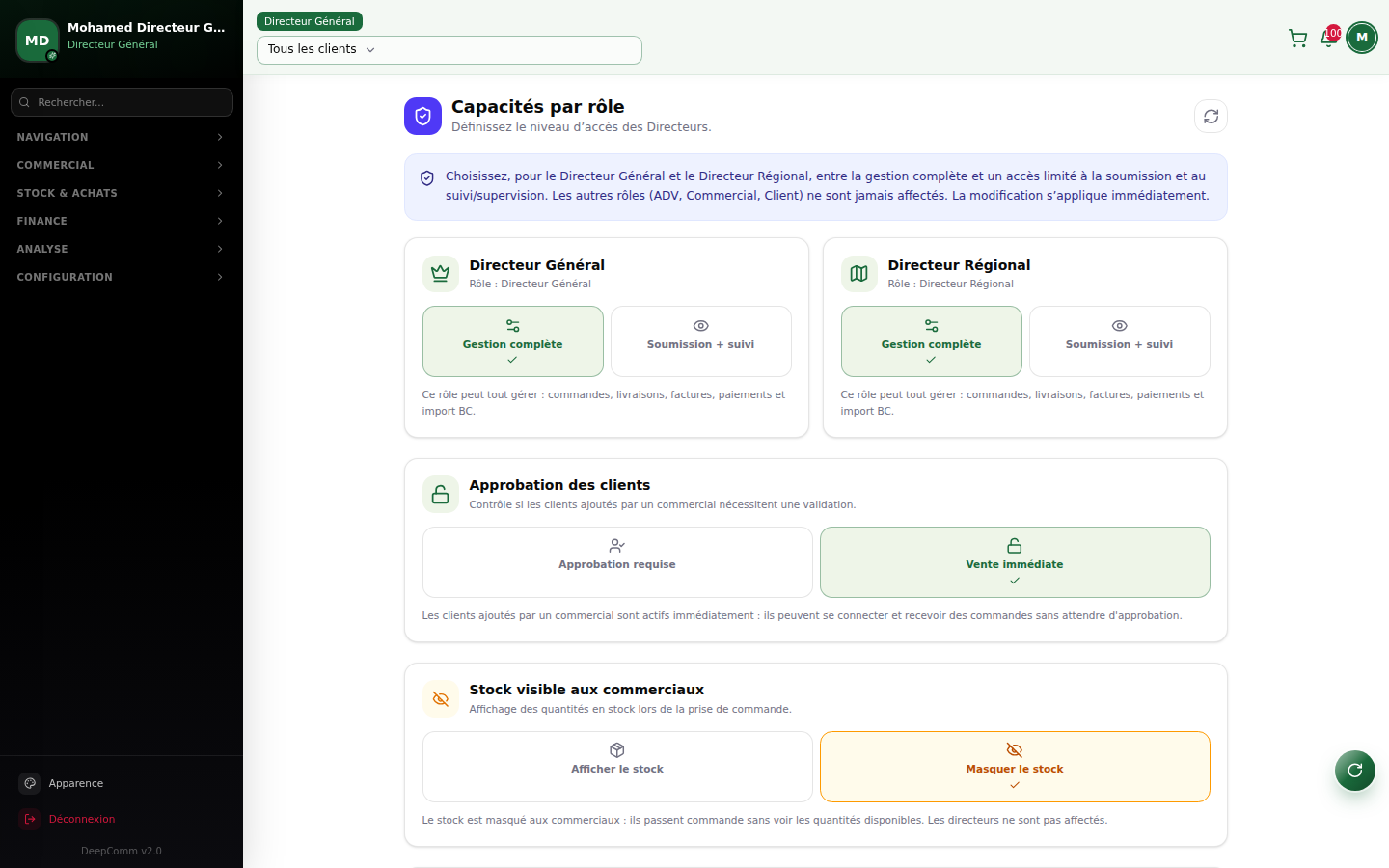
Task: Expand the NAVIGATION sidebar section
Action: 122,137
